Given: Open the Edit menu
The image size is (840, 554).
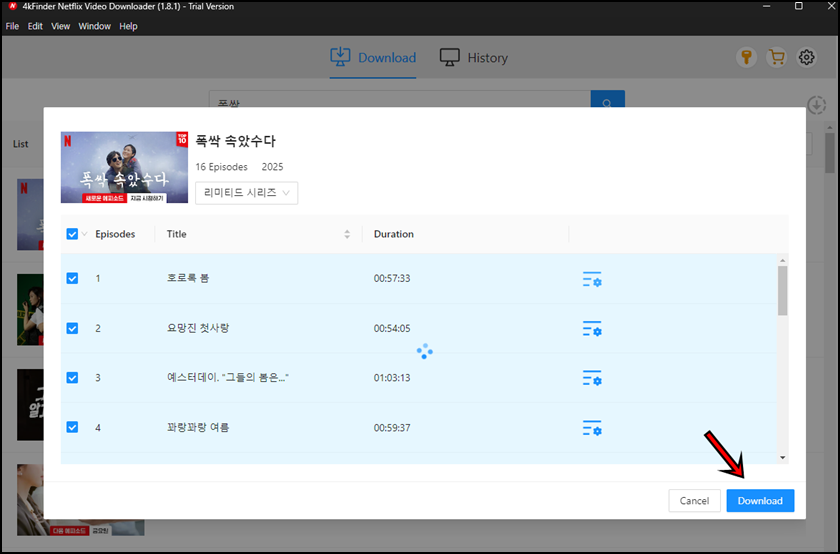Looking at the screenshot, I should 35,26.
